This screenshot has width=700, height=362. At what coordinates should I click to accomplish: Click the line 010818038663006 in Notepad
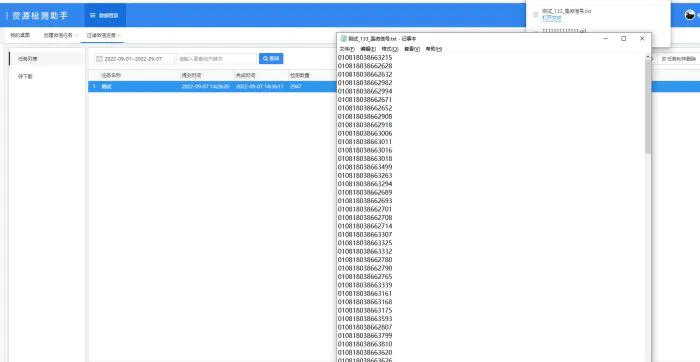coord(365,133)
